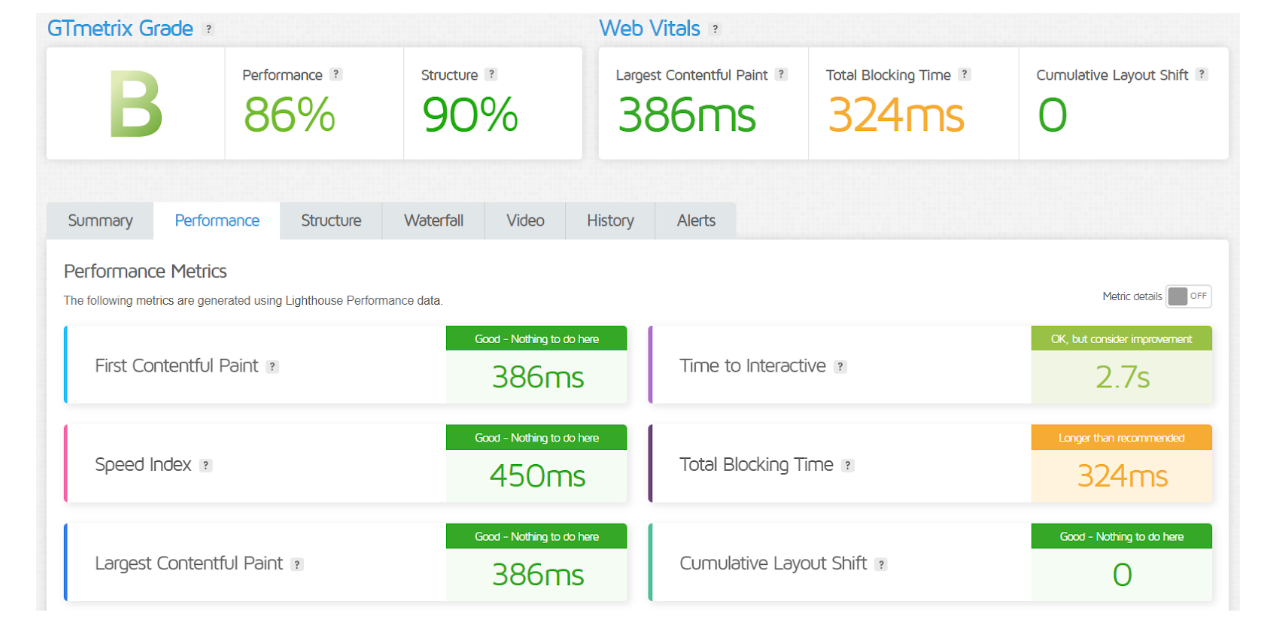
Task: Go to the Alerts tab
Action: pos(696,221)
